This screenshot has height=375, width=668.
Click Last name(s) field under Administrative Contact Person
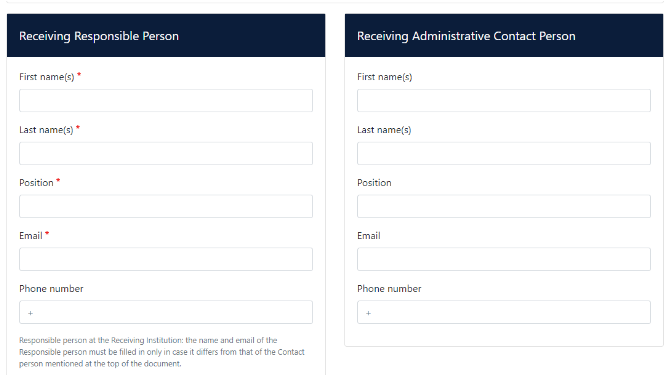504,153
